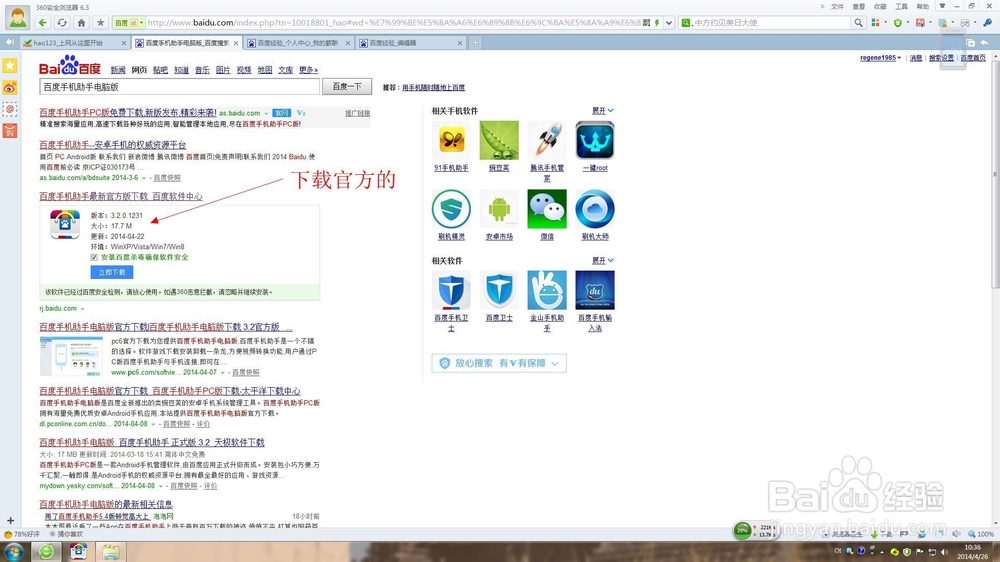Open the address bar history dropdown
The height and width of the screenshot is (562, 1000).
point(669,23)
